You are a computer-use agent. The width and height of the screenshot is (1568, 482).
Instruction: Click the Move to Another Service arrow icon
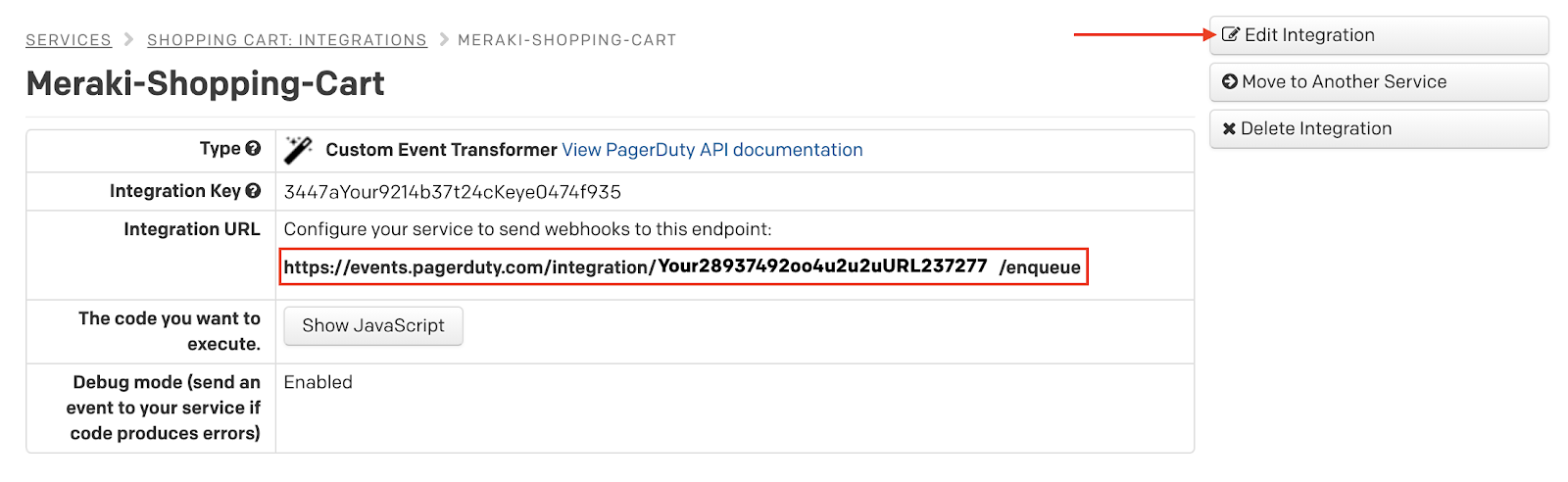click(x=1230, y=82)
